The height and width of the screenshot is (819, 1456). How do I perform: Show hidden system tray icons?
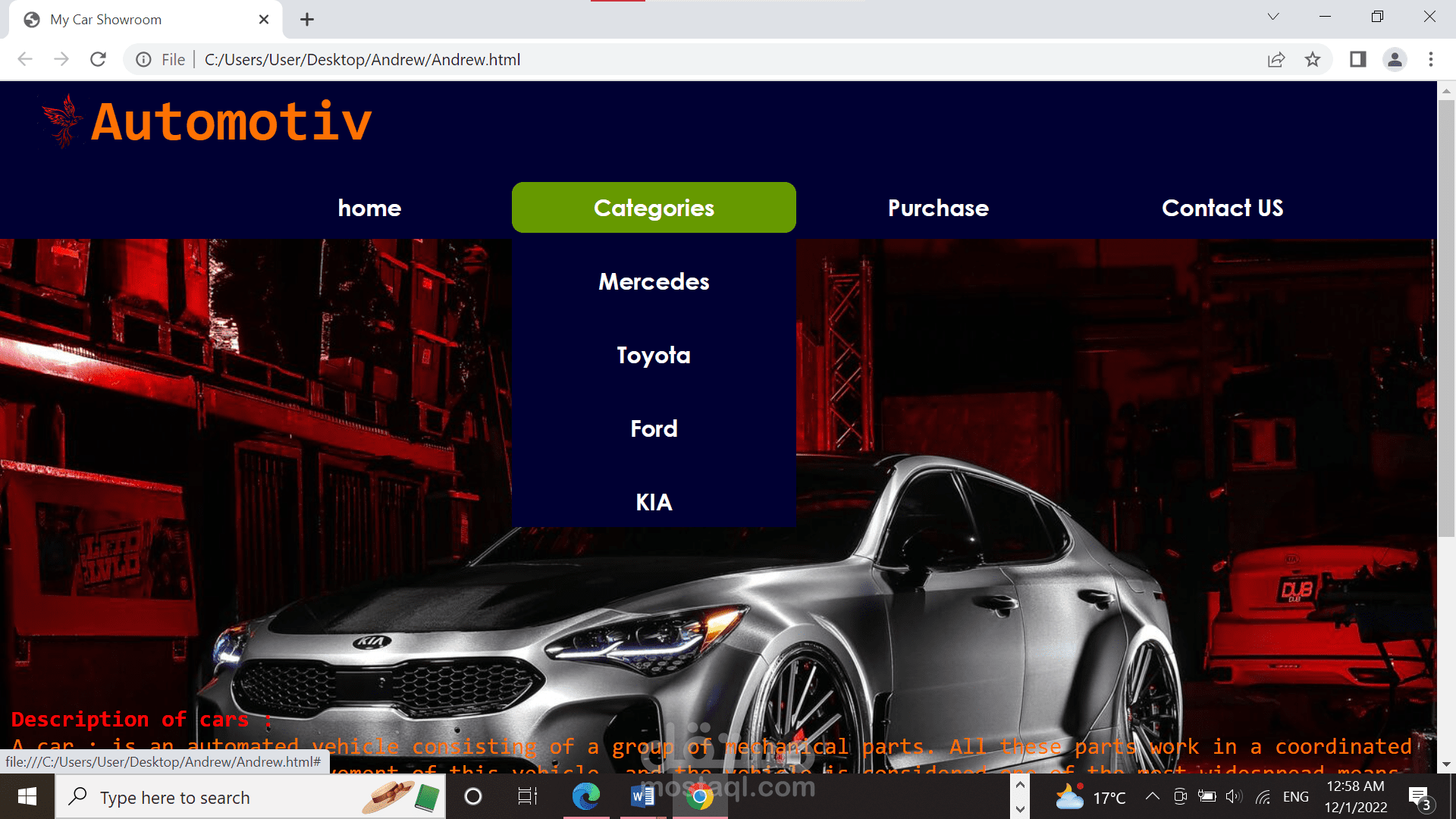pyautogui.click(x=1152, y=796)
